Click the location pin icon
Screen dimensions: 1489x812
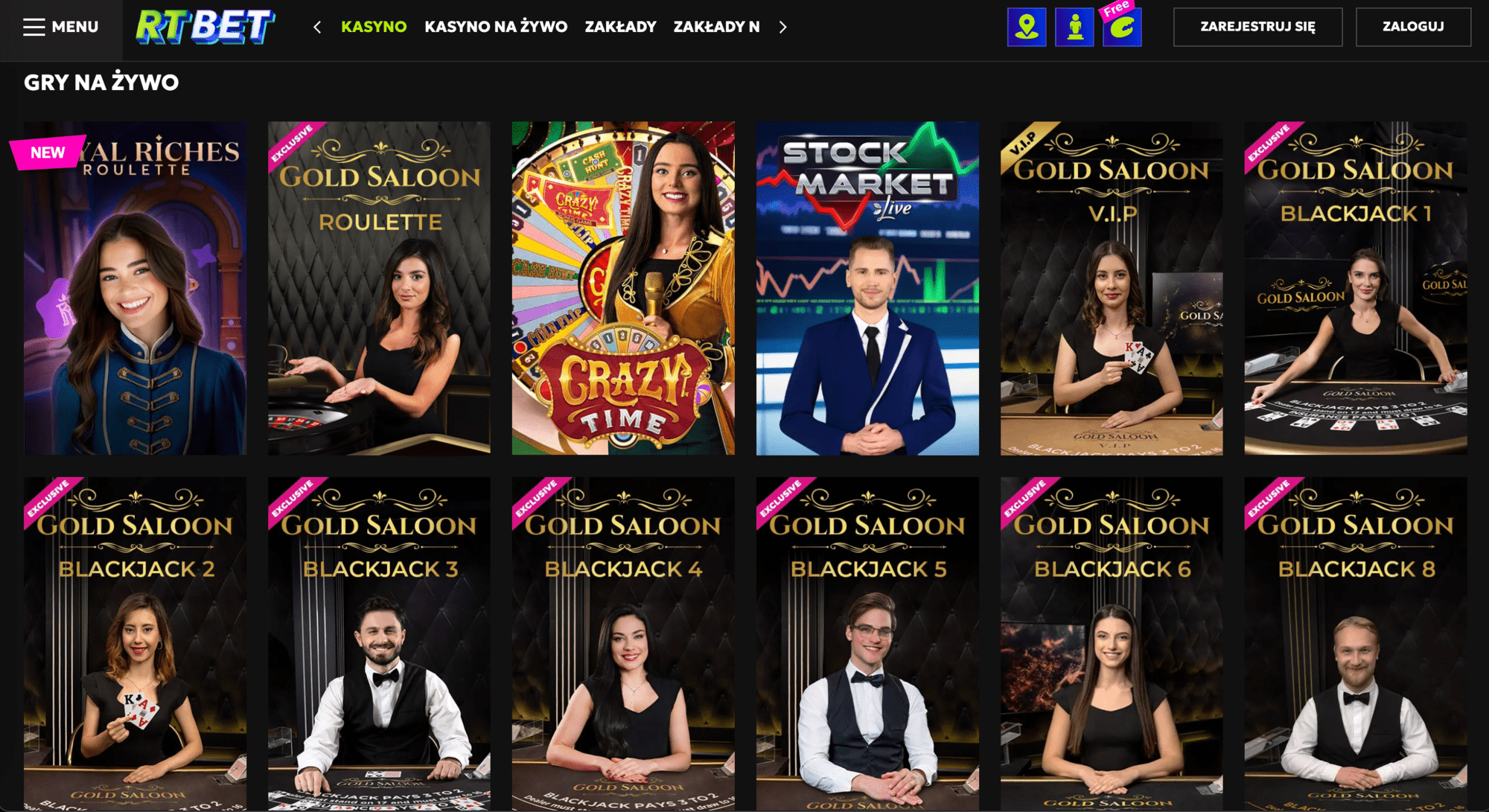[1027, 28]
